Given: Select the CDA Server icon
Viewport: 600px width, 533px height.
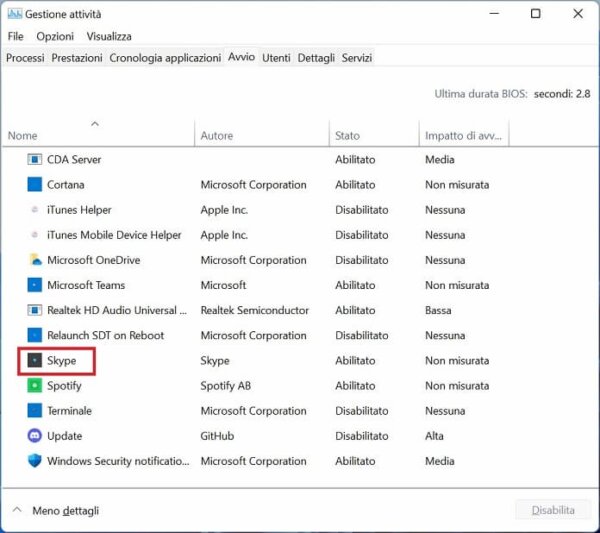Looking at the screenshot, I should tap(34, 159).
